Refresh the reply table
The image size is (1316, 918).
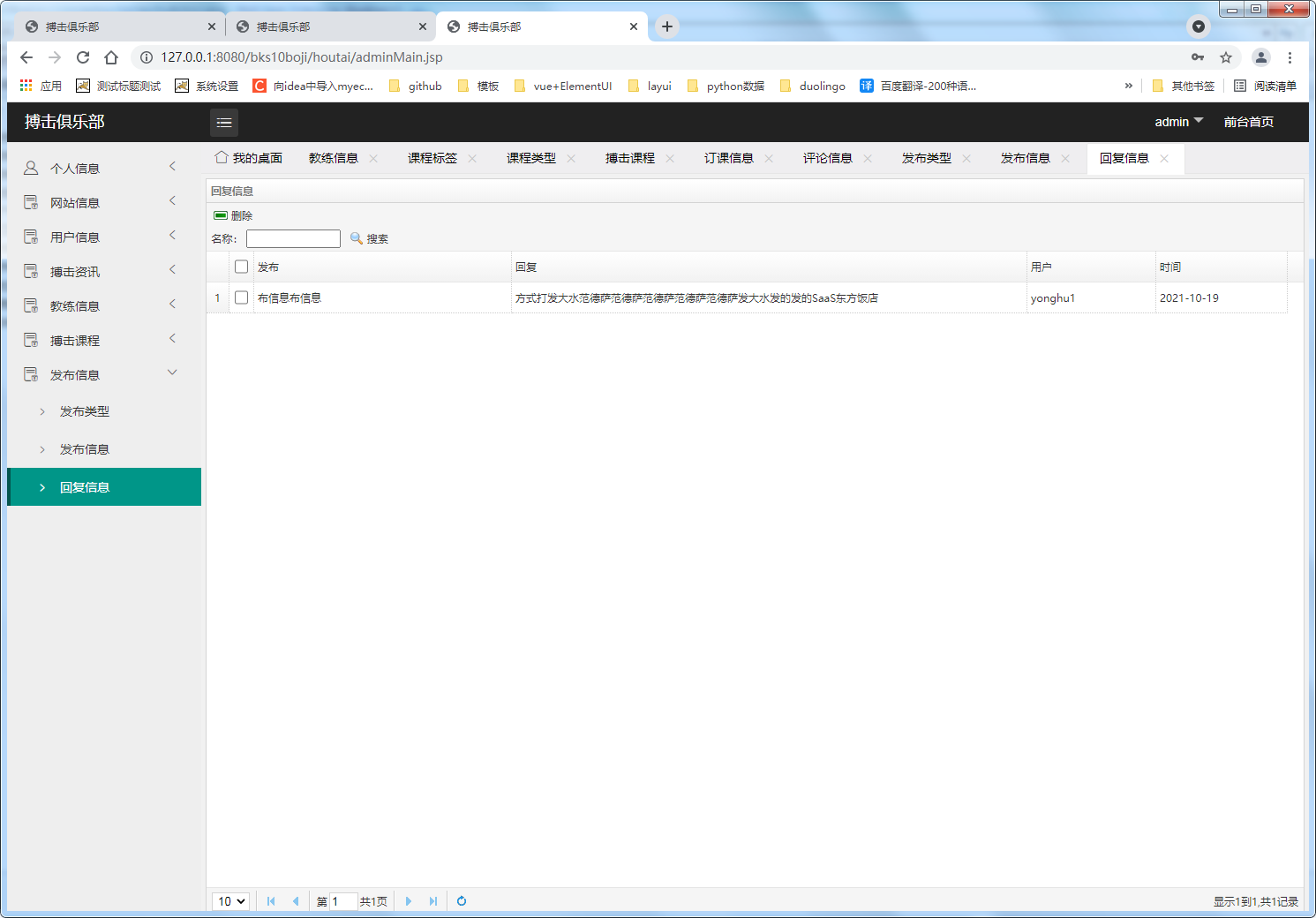[x=461, y=901]
